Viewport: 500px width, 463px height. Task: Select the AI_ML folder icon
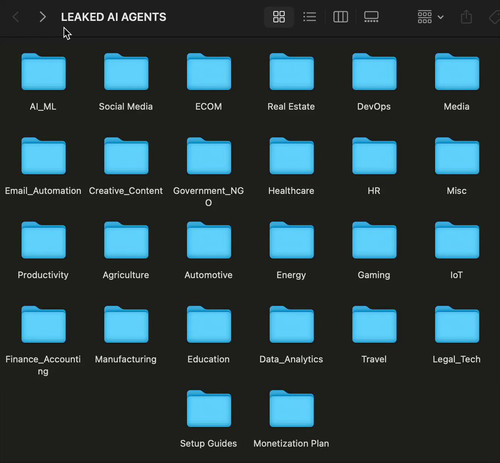coord(43,72)
